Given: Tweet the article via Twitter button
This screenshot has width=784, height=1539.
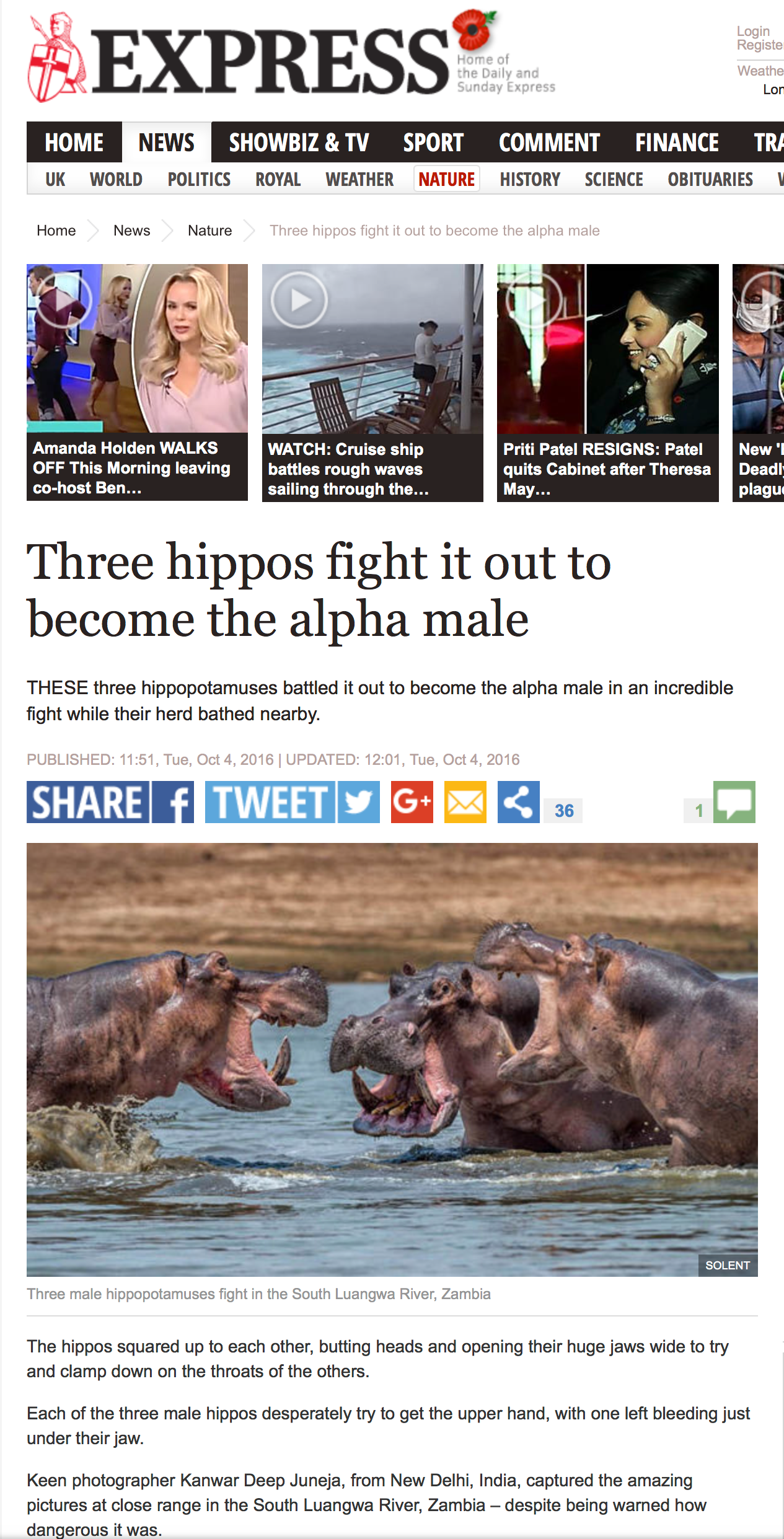Looking at the screenshot, I should click(x=292, y=802).
